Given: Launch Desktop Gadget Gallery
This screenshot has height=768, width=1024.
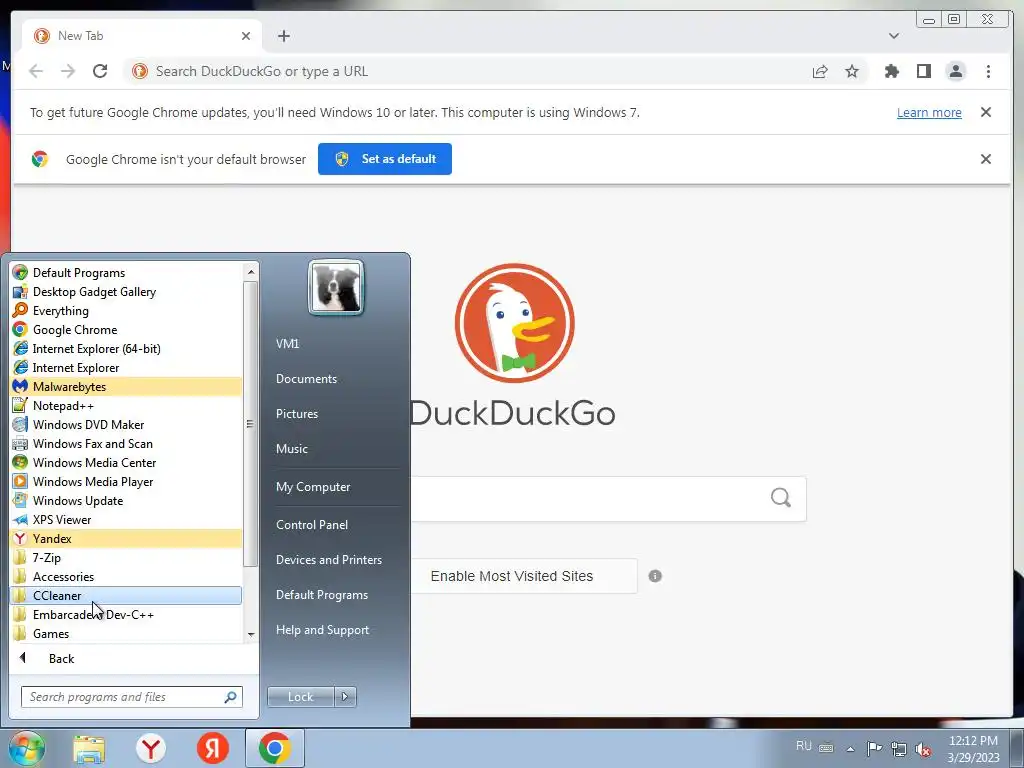Looking at the screenshot, I should (x=127, y=292).
